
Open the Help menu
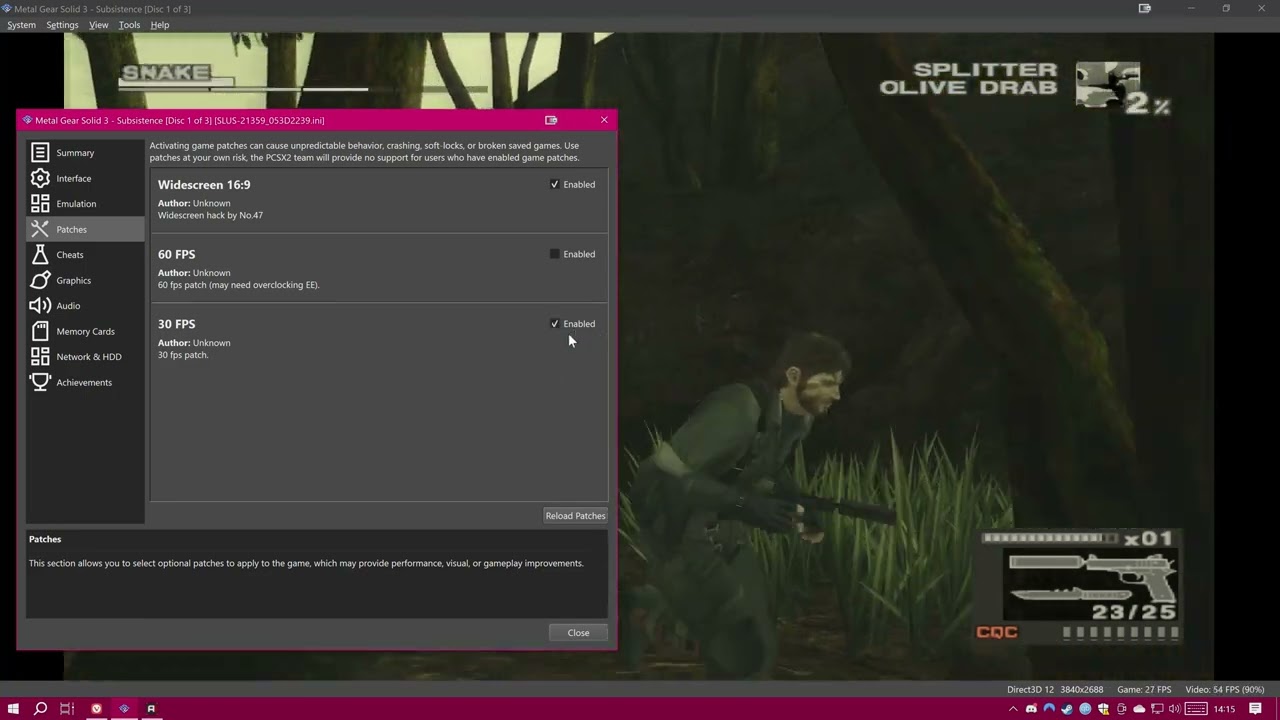160,25
